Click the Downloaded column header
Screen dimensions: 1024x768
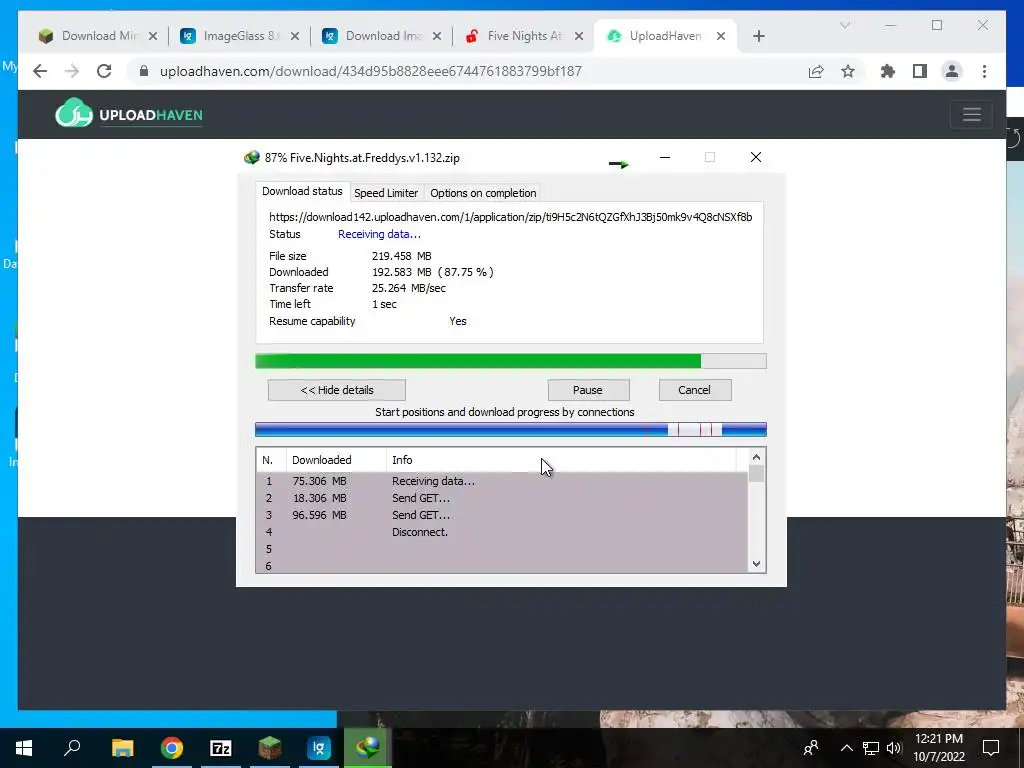pos(336,460)
